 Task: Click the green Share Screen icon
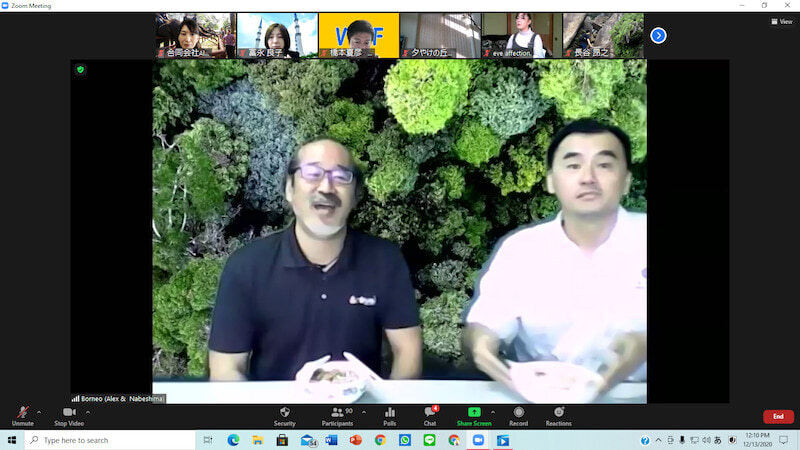[x=474, y=412]
